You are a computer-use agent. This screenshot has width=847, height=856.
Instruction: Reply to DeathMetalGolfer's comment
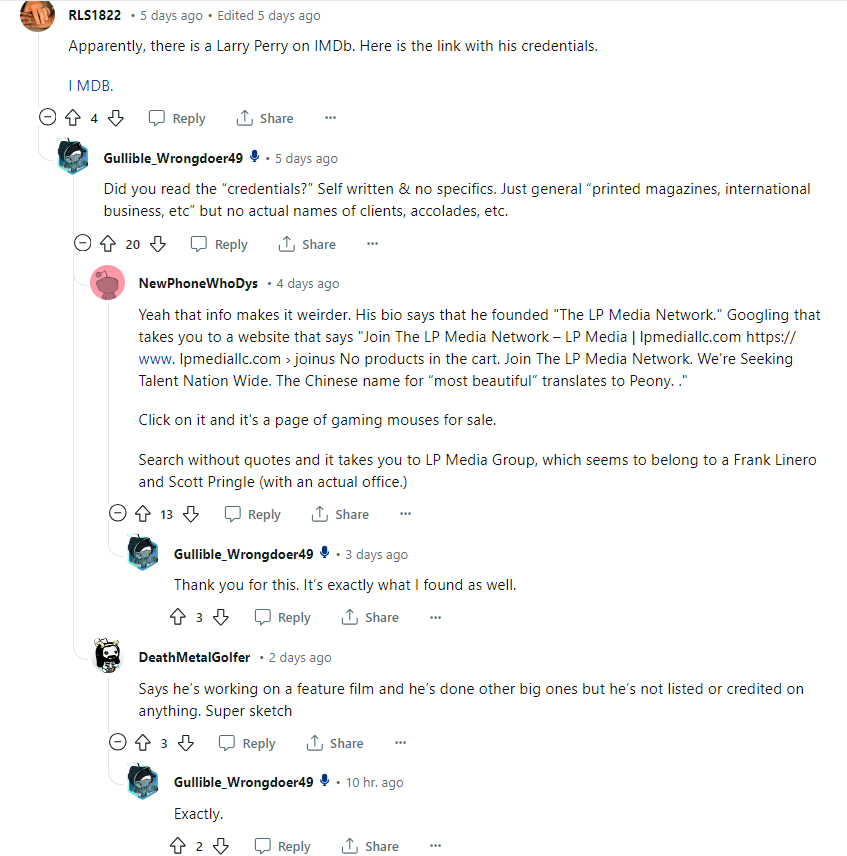click(x=246, y=743)
